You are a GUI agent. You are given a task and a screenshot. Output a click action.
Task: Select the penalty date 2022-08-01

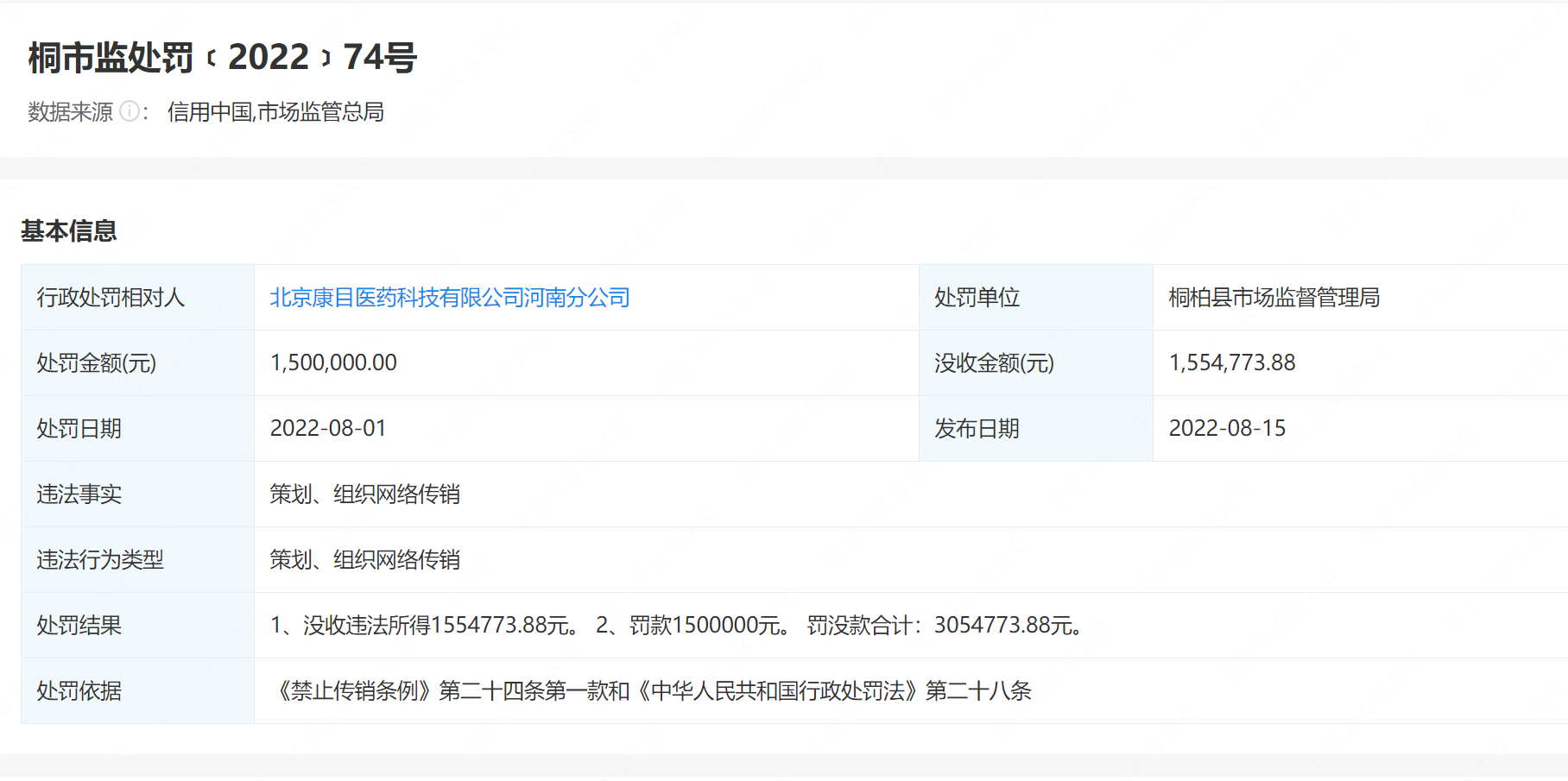pos(328,429)
